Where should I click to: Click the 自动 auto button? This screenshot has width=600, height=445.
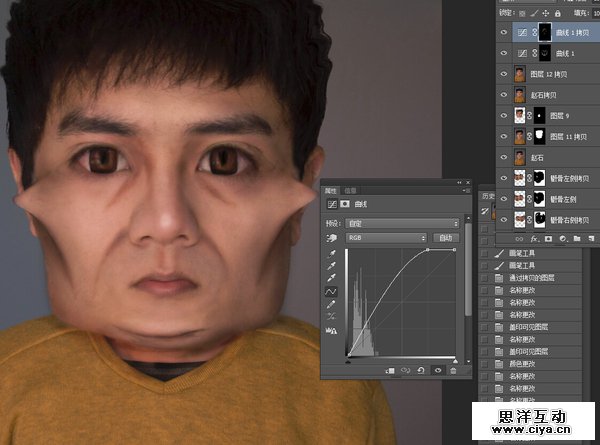click(446, 239)
